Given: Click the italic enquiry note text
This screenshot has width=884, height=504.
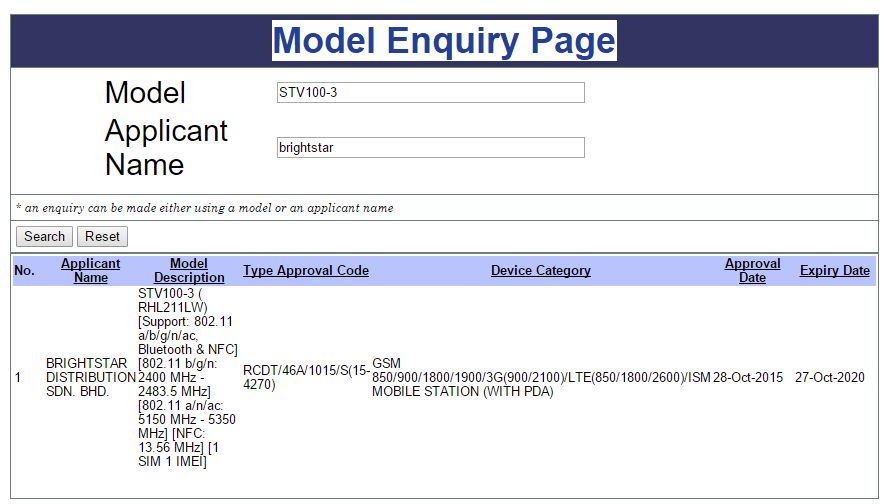Looking at the screenshot, I should click(x=205, y=208).
